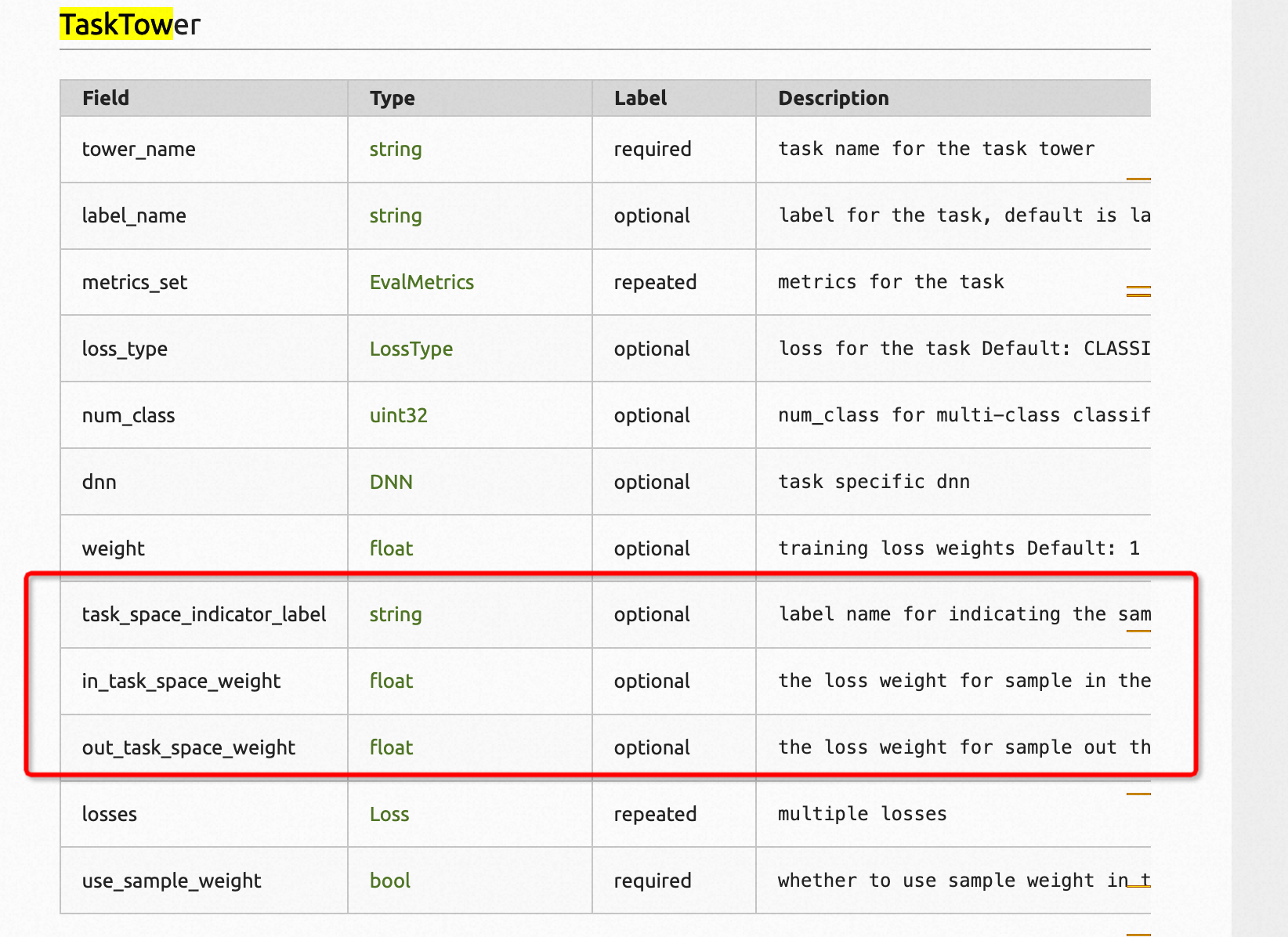
Task: Select 'metrics for the task' description
Action: 891,282
